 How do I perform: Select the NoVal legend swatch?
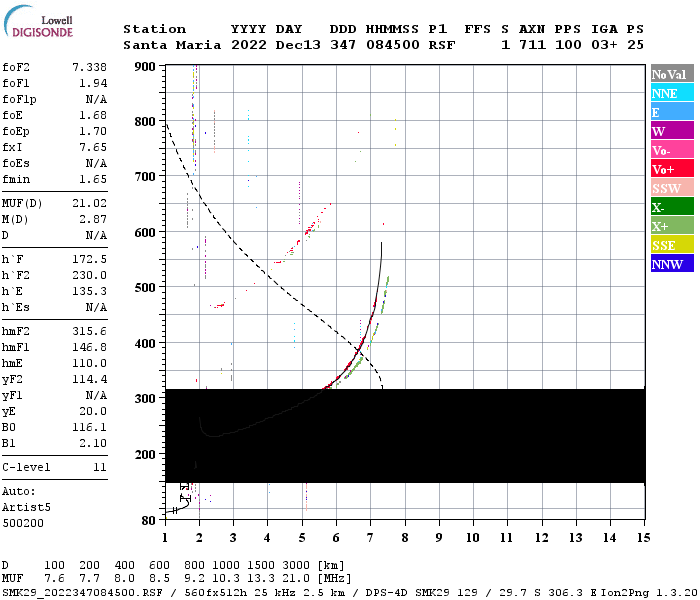click(x=672, y=74)
